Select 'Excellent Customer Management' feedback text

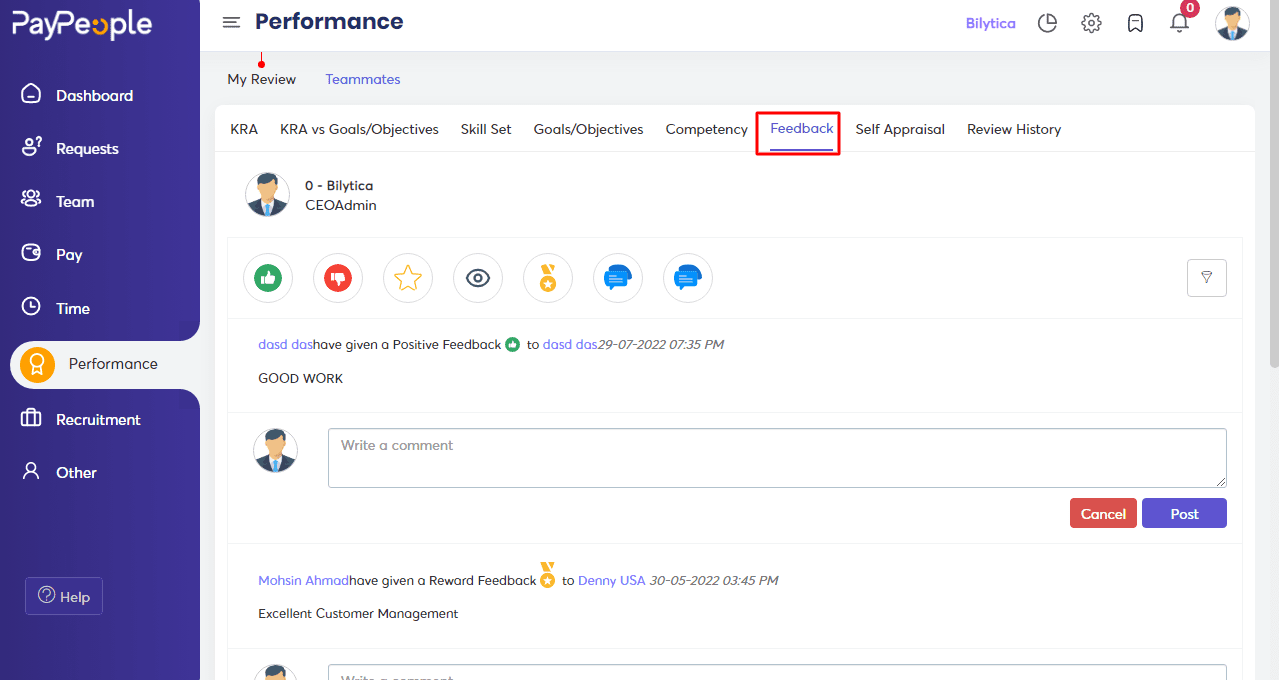tap(358, 614)
